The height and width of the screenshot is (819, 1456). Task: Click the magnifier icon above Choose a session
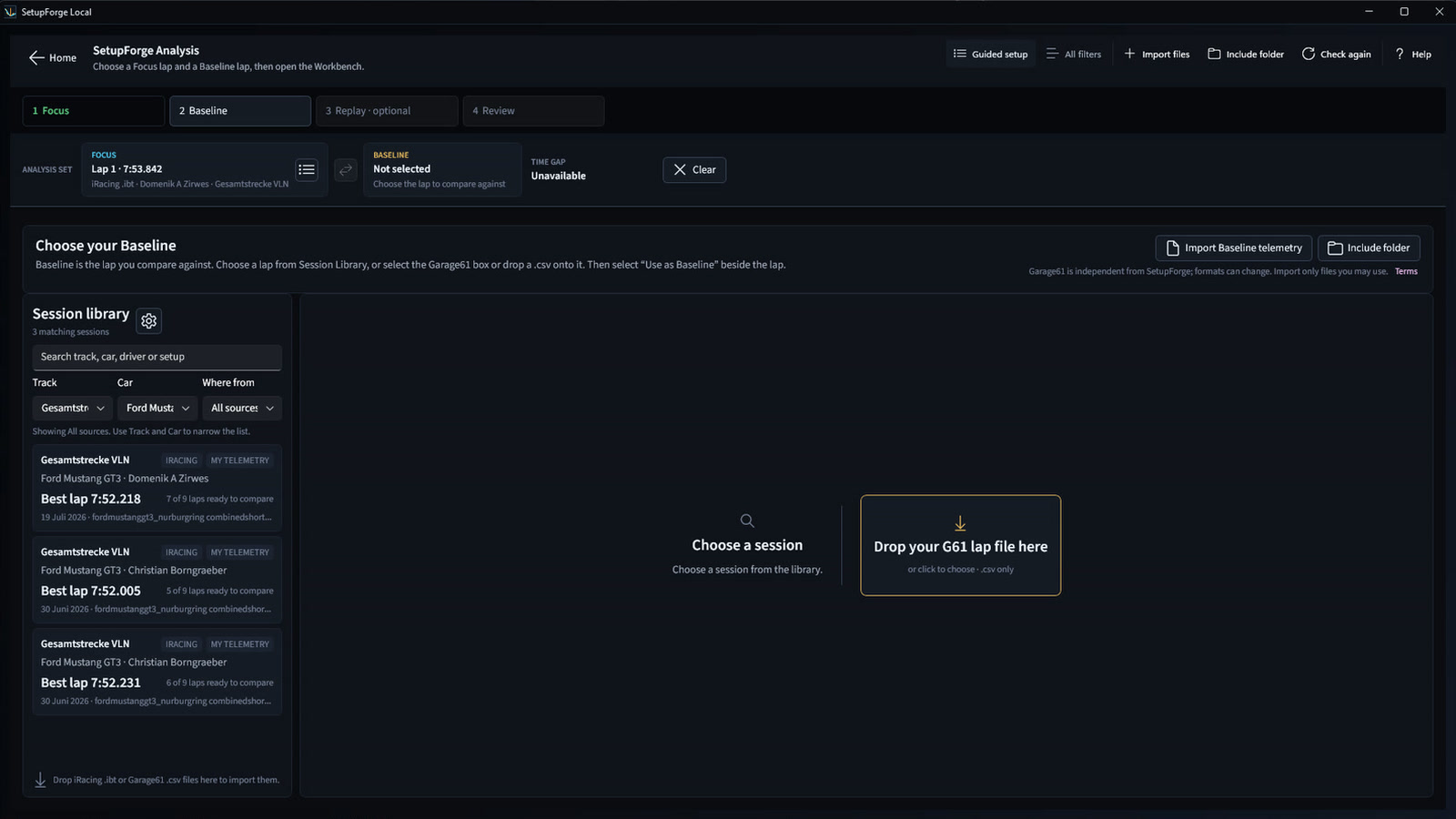pos(747,521)
